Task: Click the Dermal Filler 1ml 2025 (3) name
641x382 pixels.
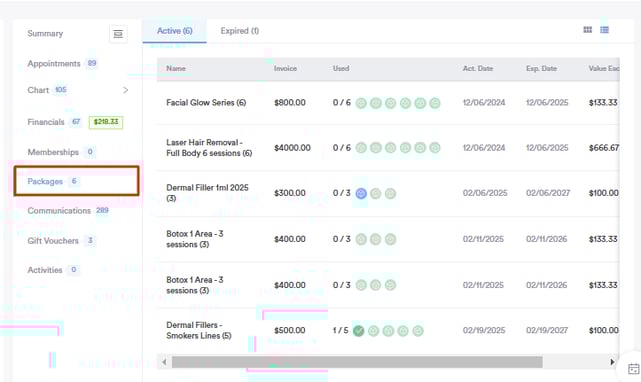Action: tap(207, 193)
